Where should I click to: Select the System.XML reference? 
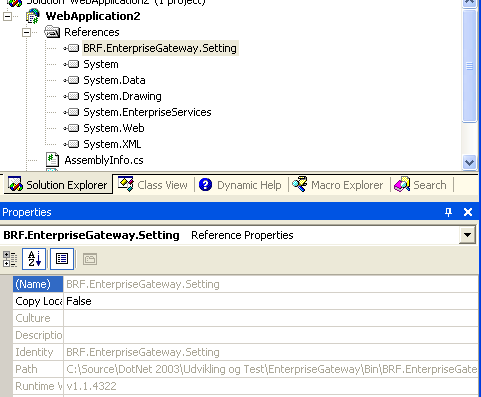pos(112,144)
